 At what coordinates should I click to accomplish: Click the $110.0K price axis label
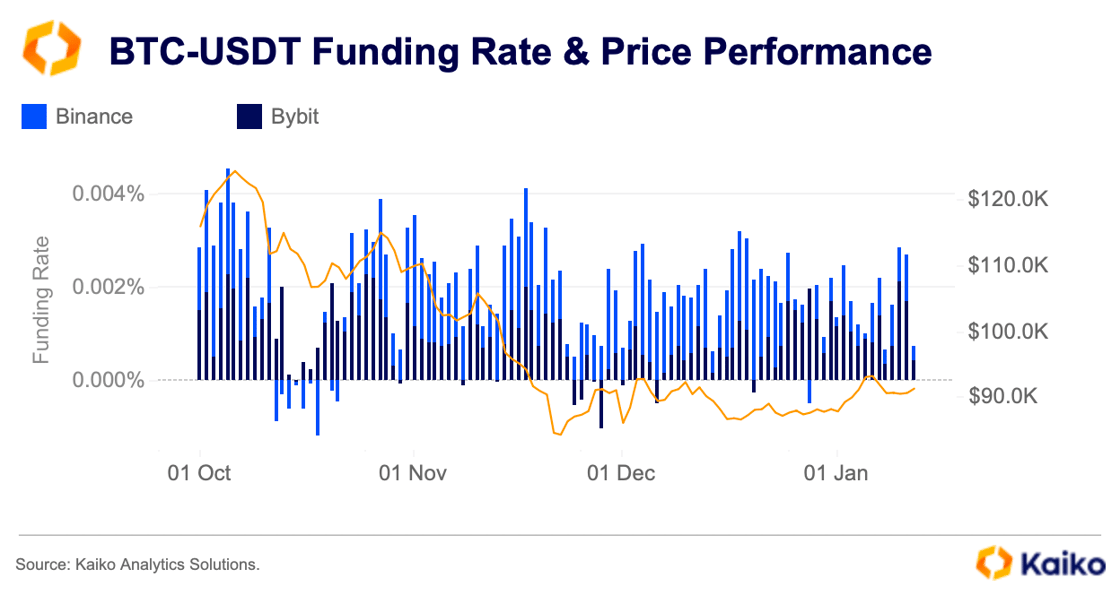[x=1007, y=266]
